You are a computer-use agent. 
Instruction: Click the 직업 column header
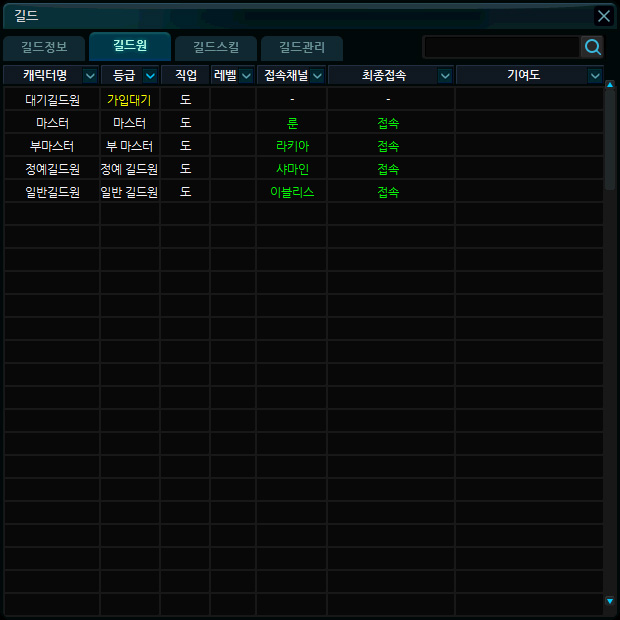(x=185, y=75)
